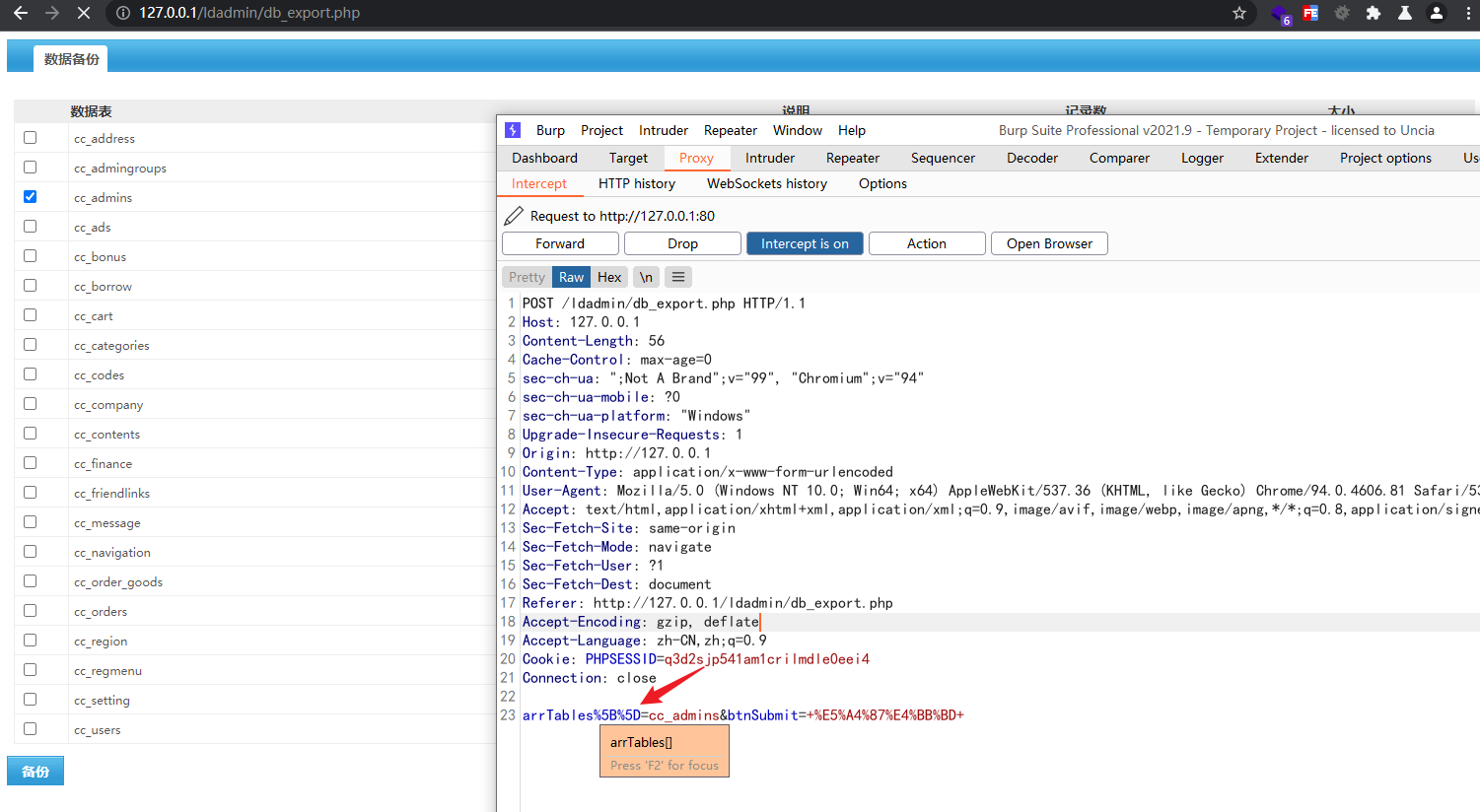
Task: Open the browser profile avatar
Action: pyautogui.click(x=1437, y=13)
